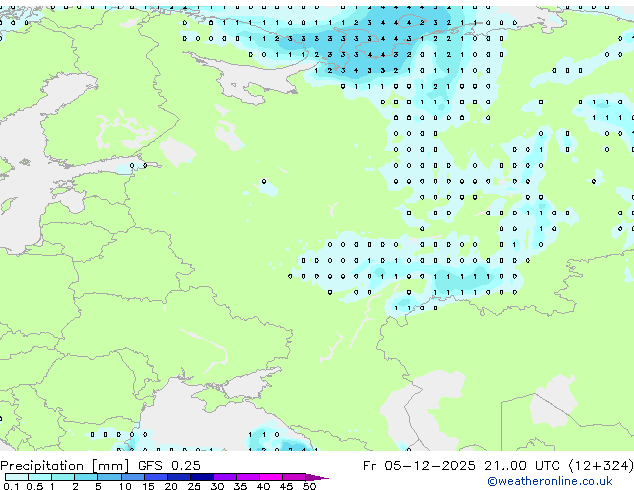Image resolution: width=634 pixels, height=490 pixels.
Task: Select the 0.5–1 mm legend color swatch
Action: [40, 477]
